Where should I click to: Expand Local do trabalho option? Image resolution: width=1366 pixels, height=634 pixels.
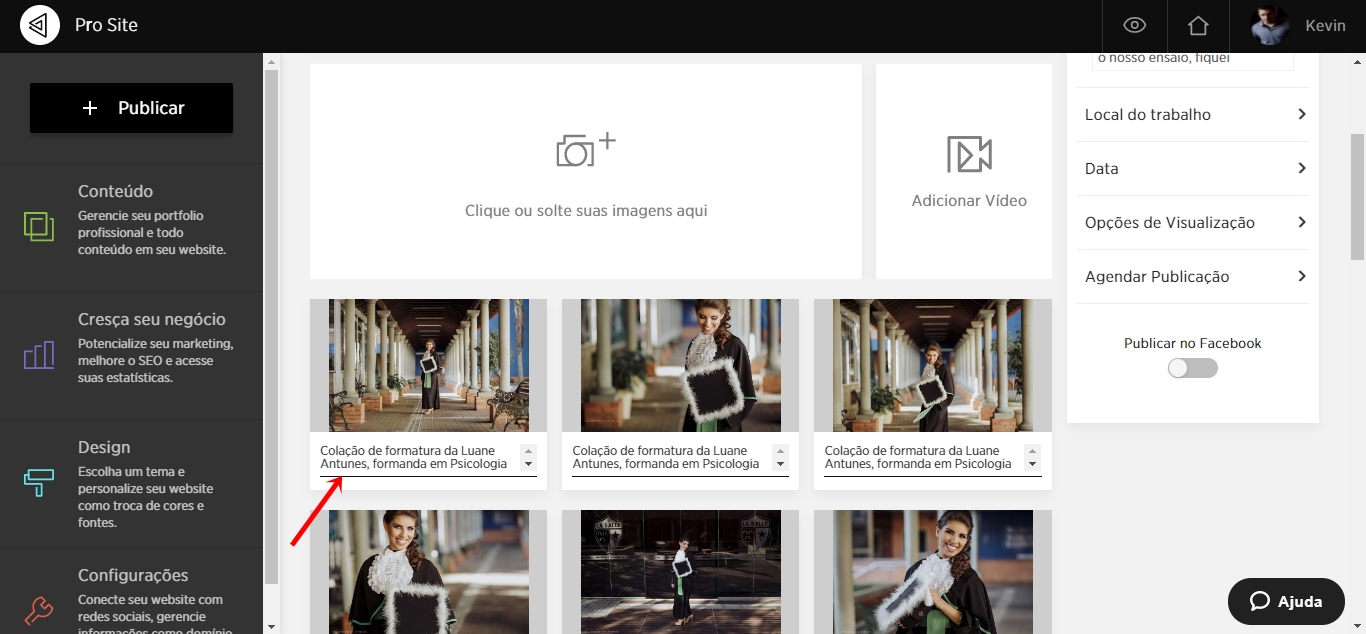[1191, 115]
